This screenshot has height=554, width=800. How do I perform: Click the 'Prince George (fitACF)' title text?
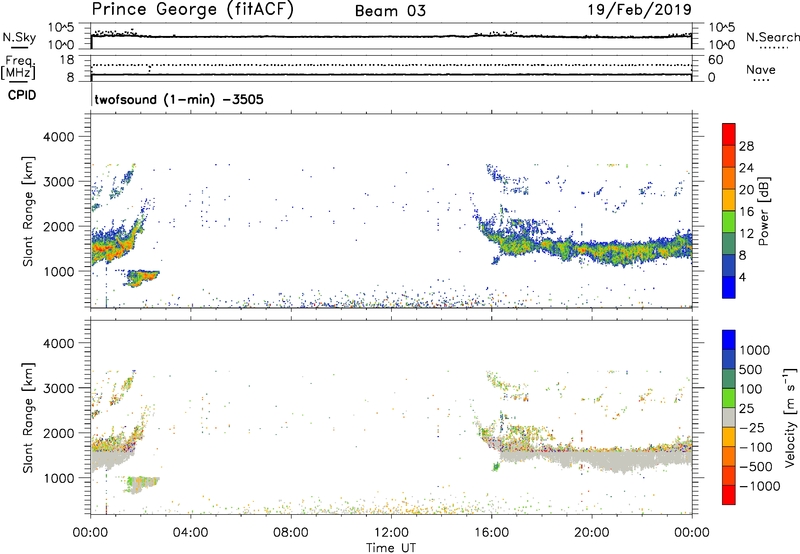click(192, 10)
